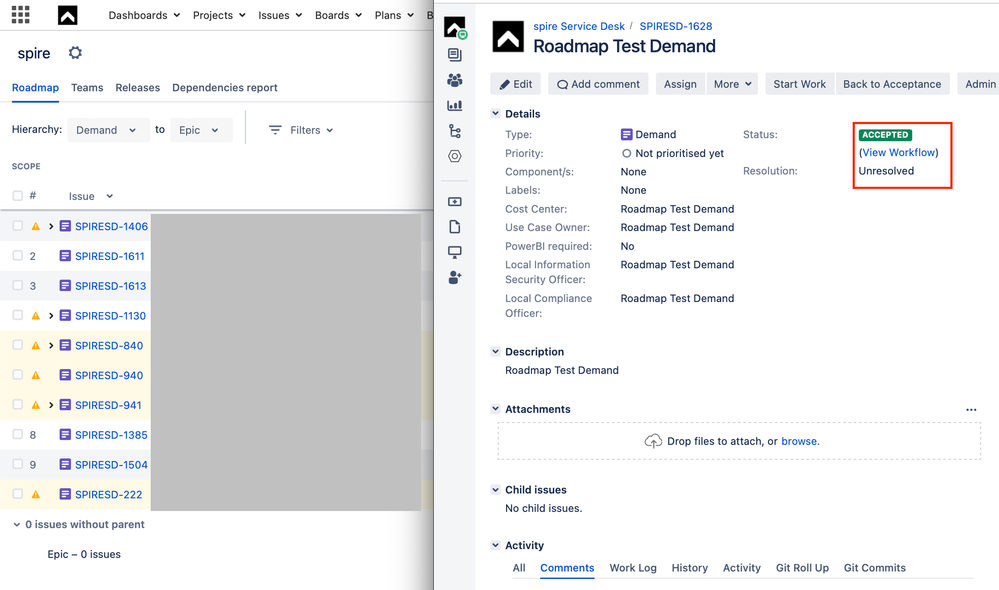
Task: Click warning icon on SPIRESD-940 row
Action: click(36, 375)
